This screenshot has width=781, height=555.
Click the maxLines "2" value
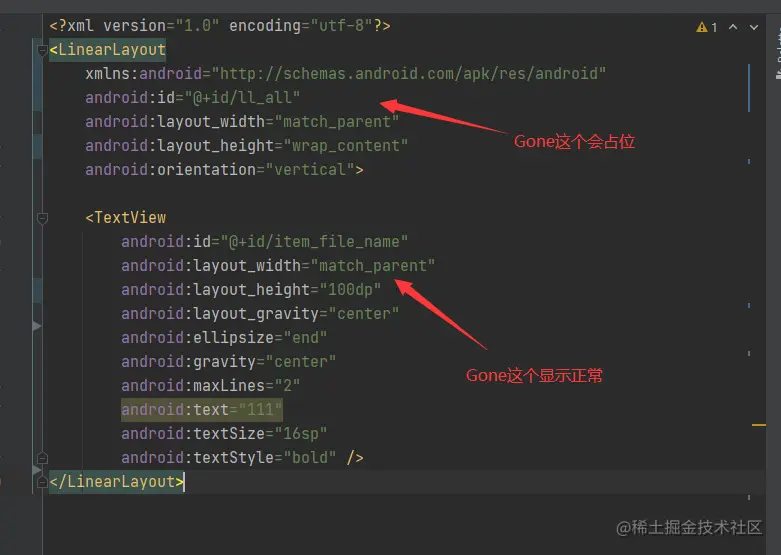point(287,386)
